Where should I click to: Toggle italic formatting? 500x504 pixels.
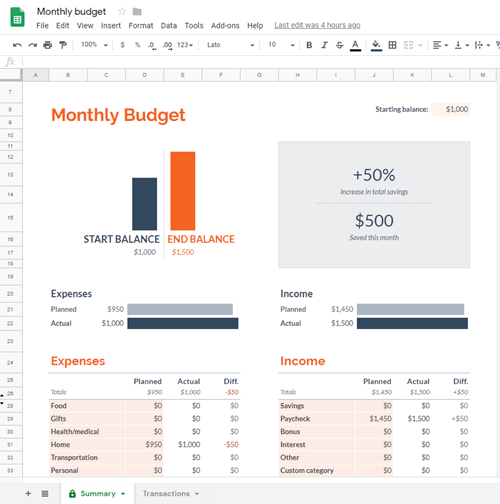[x=324, y=45]
